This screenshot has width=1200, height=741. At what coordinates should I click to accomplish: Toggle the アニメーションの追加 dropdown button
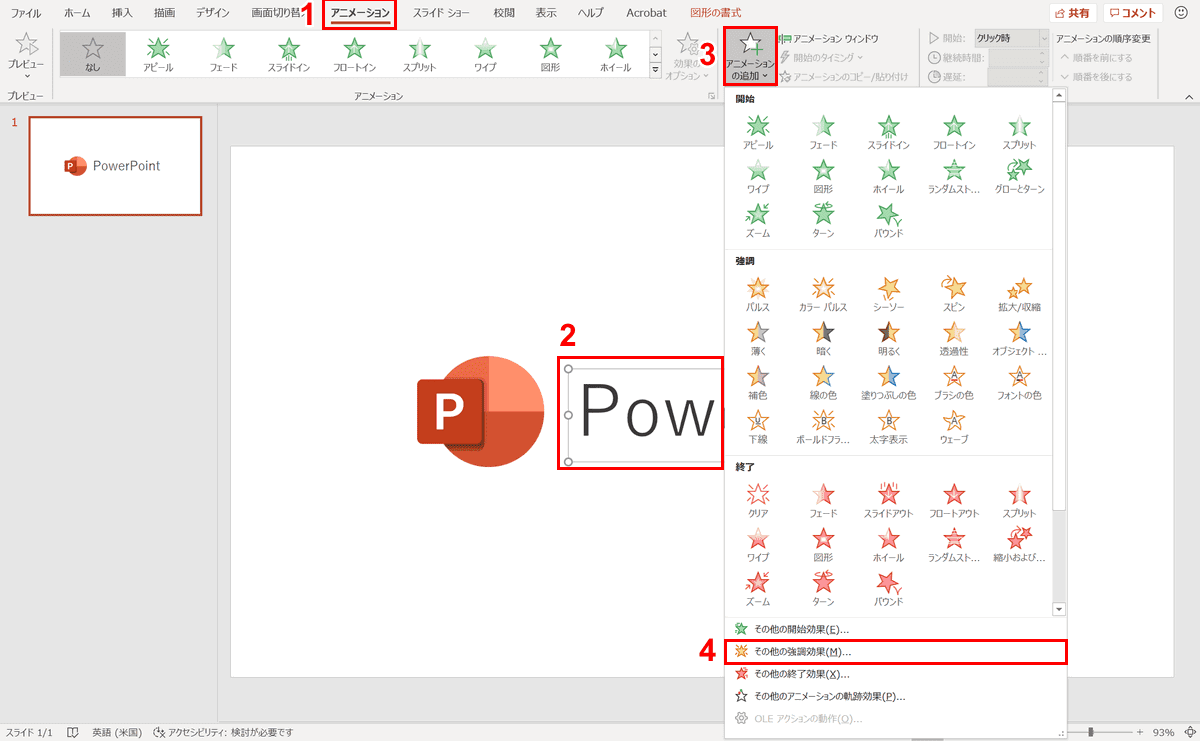(x=750, y=57)
